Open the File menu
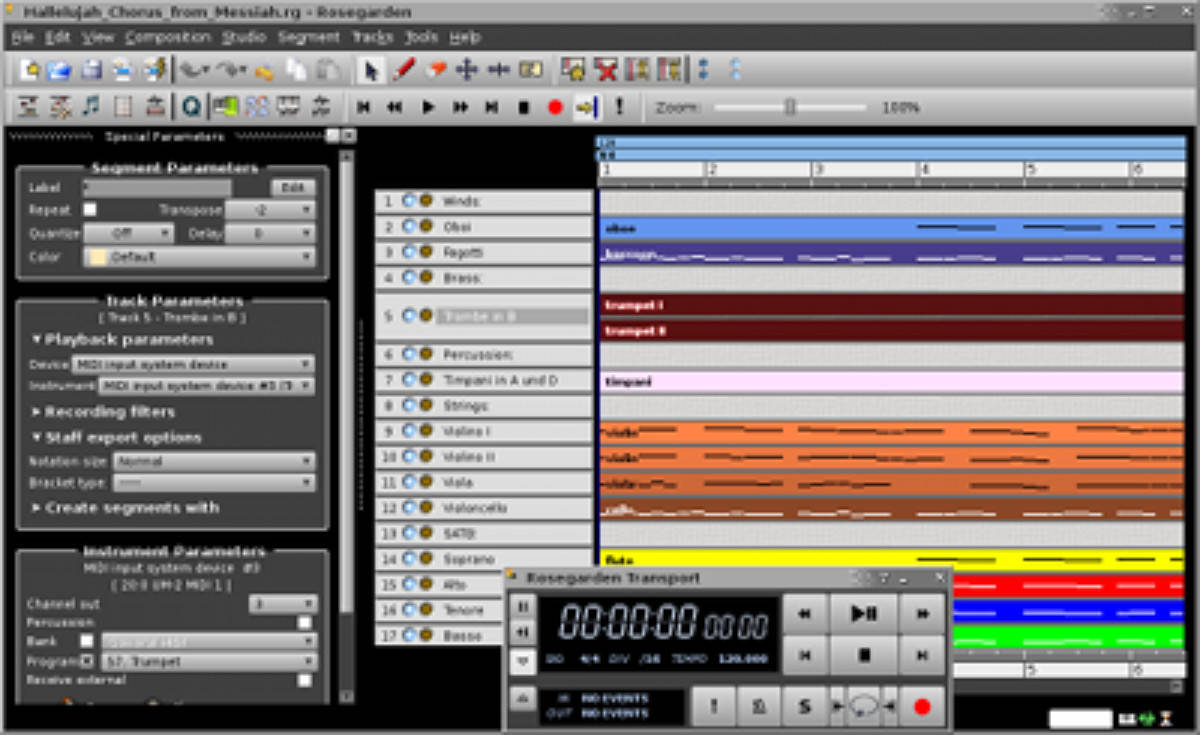 click(22, 37)
